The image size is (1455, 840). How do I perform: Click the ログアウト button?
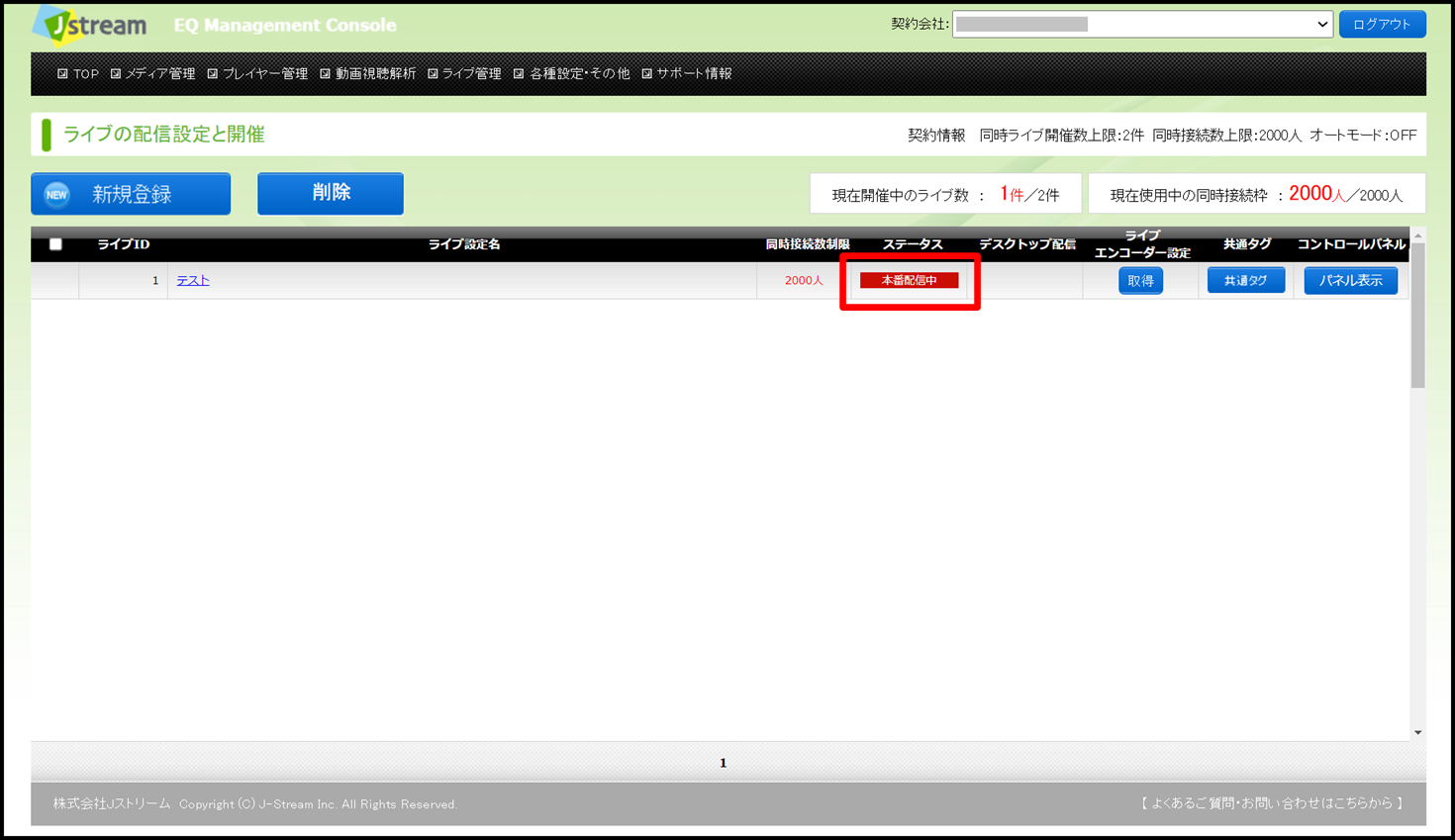pyautogui.click(x=1382, y=24)
